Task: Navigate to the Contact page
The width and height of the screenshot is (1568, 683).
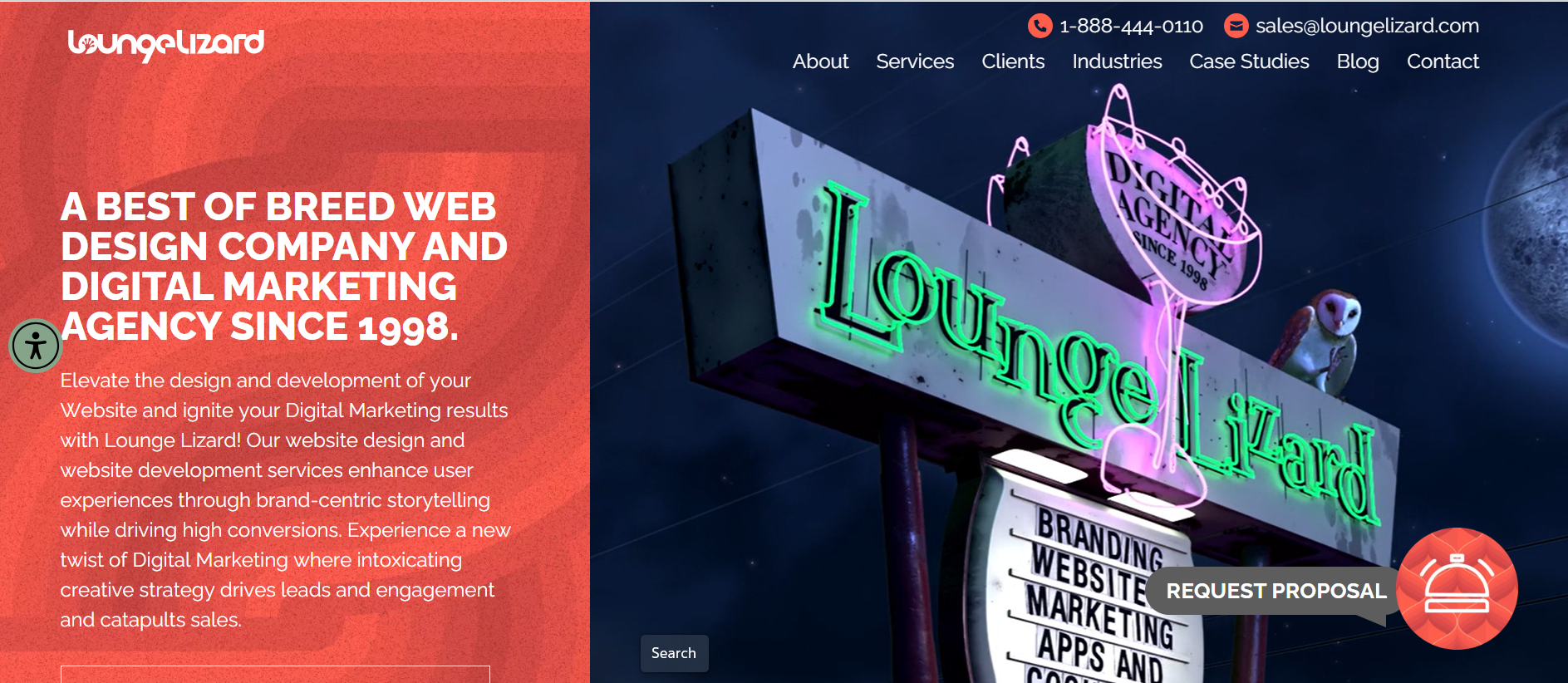Action: 1443,61
